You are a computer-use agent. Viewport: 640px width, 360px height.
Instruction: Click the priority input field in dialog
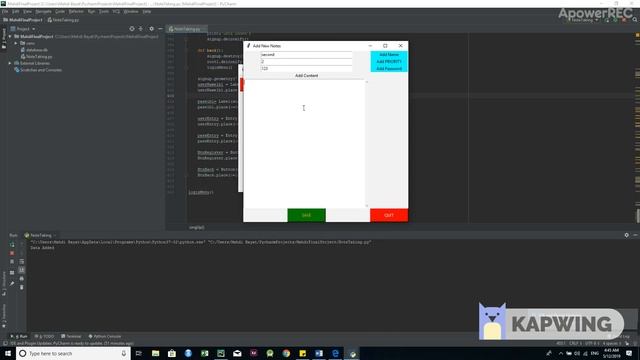pyautogui.click(x=306, y=62)
